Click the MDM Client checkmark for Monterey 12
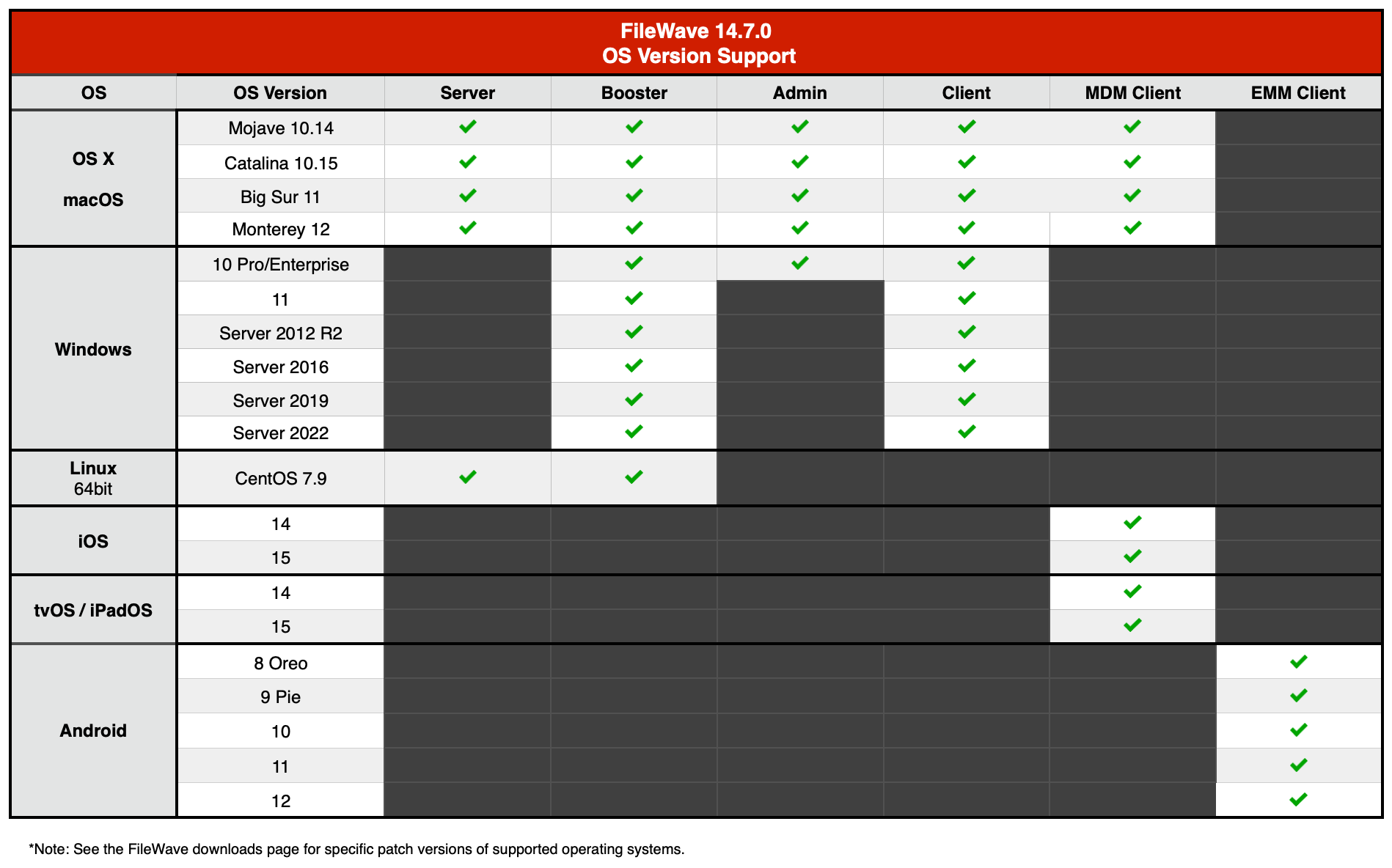1392x868 pixels. (x=1132, y=228)
